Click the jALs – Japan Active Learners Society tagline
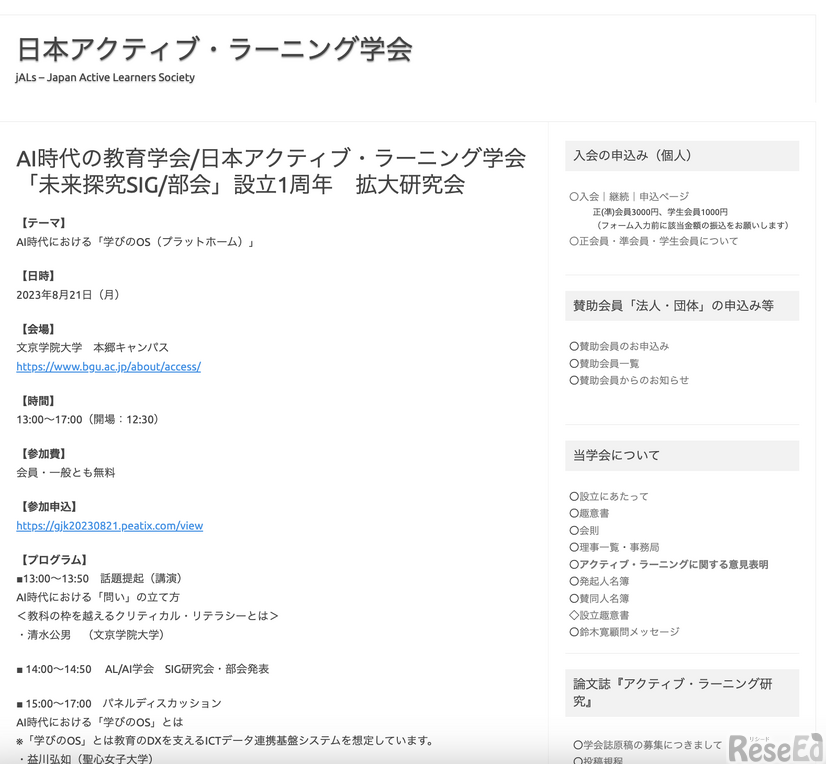Image resolution: width=826 pixels, height=764 pixels. click(105, 77)
